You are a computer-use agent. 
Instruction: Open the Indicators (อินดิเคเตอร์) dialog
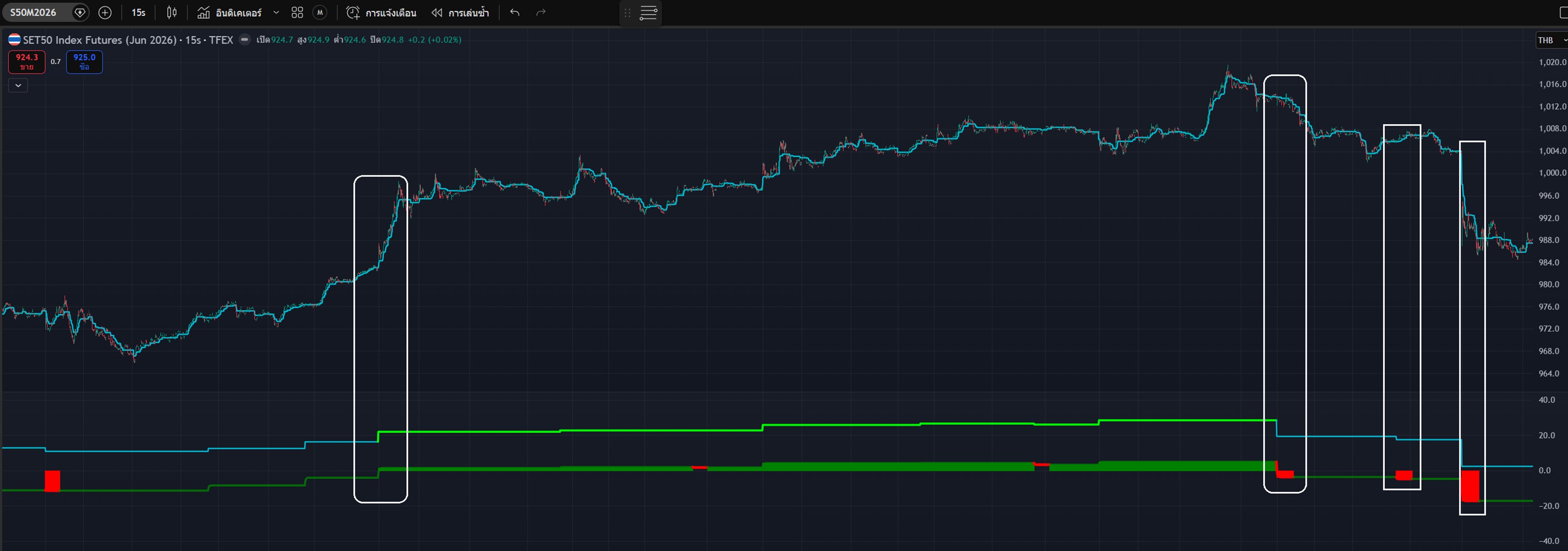point(230,12)
